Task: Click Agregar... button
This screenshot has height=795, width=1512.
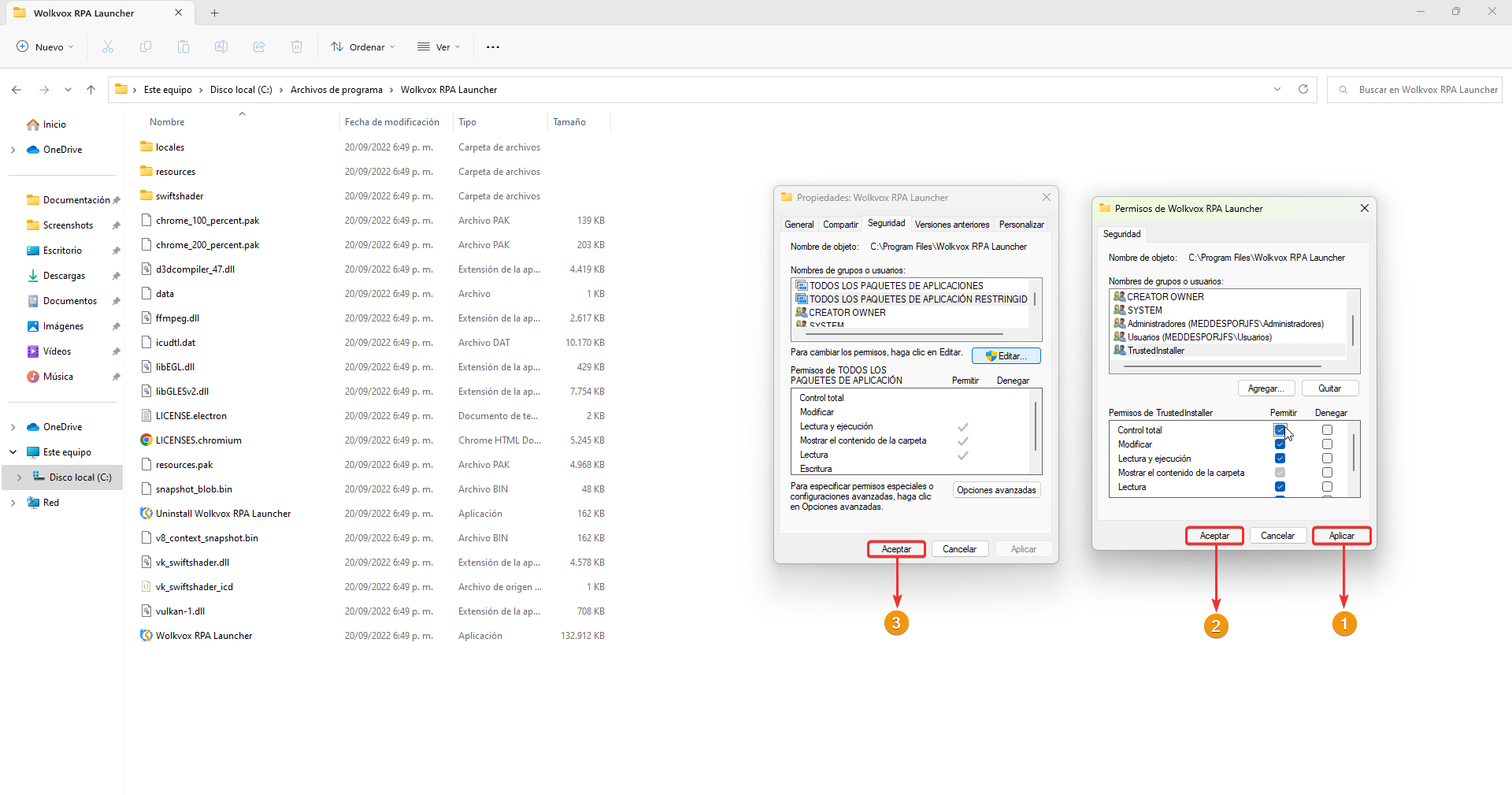Action: point(1266,388)
